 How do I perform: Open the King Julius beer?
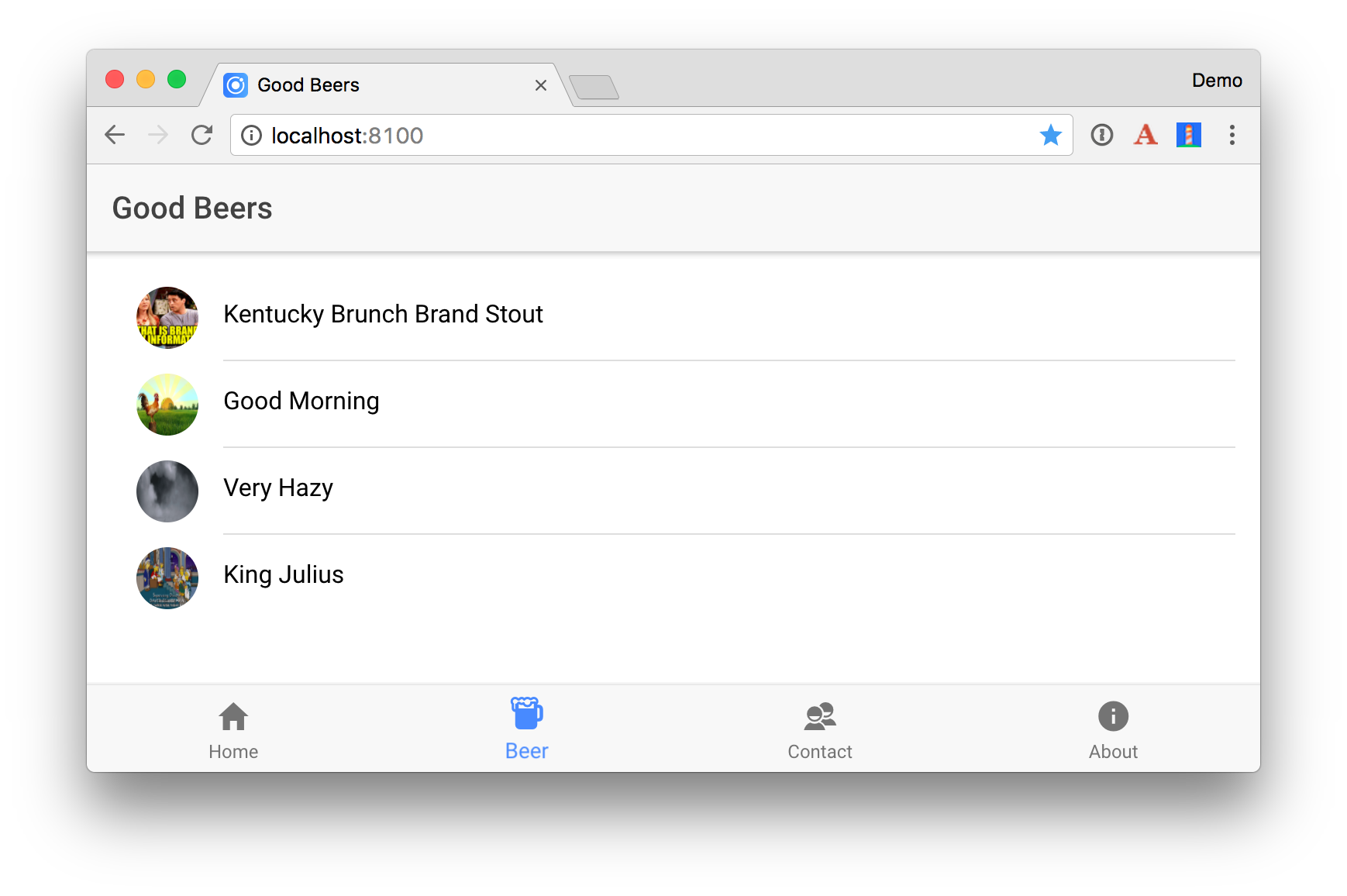pyautogui.click(x=673, y=577)
